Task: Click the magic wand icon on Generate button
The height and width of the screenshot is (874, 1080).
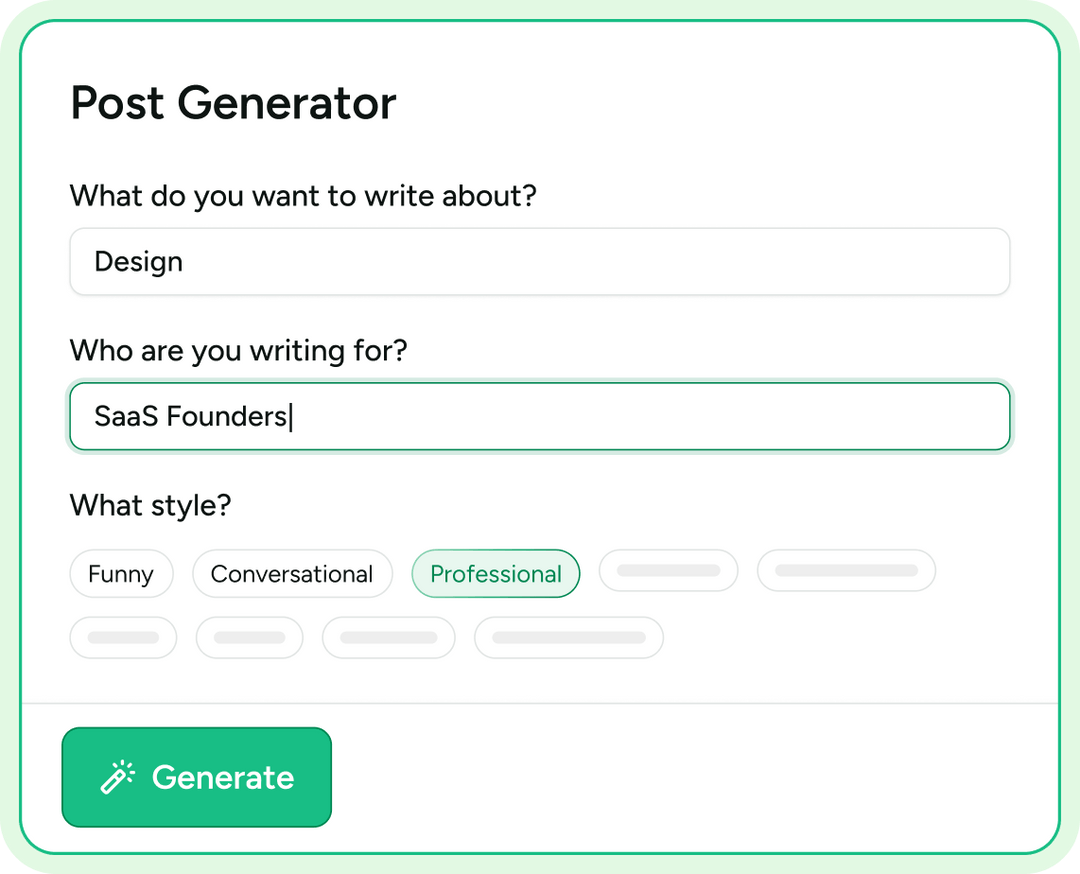Action: (x=118, y=776)
